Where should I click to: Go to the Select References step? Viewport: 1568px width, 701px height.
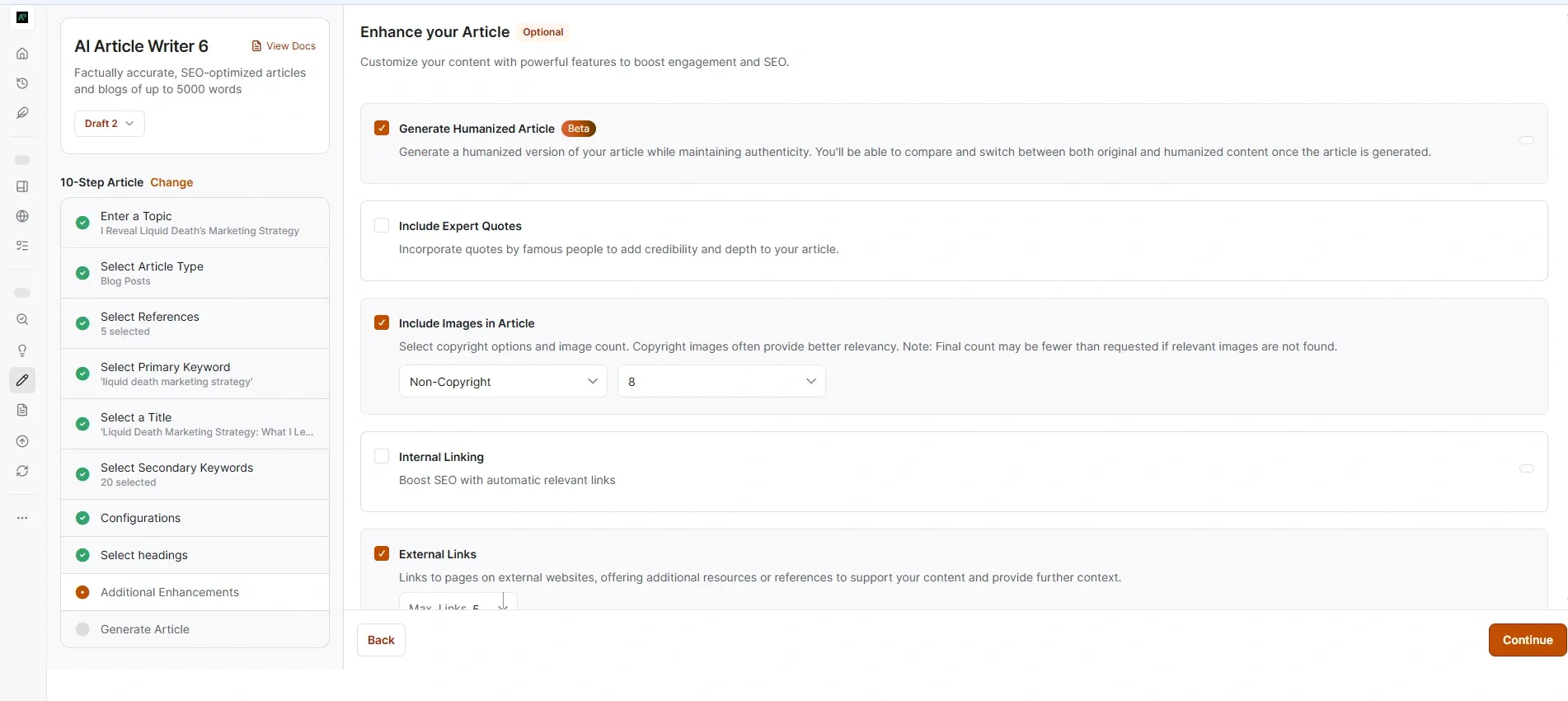pos(195,323)
